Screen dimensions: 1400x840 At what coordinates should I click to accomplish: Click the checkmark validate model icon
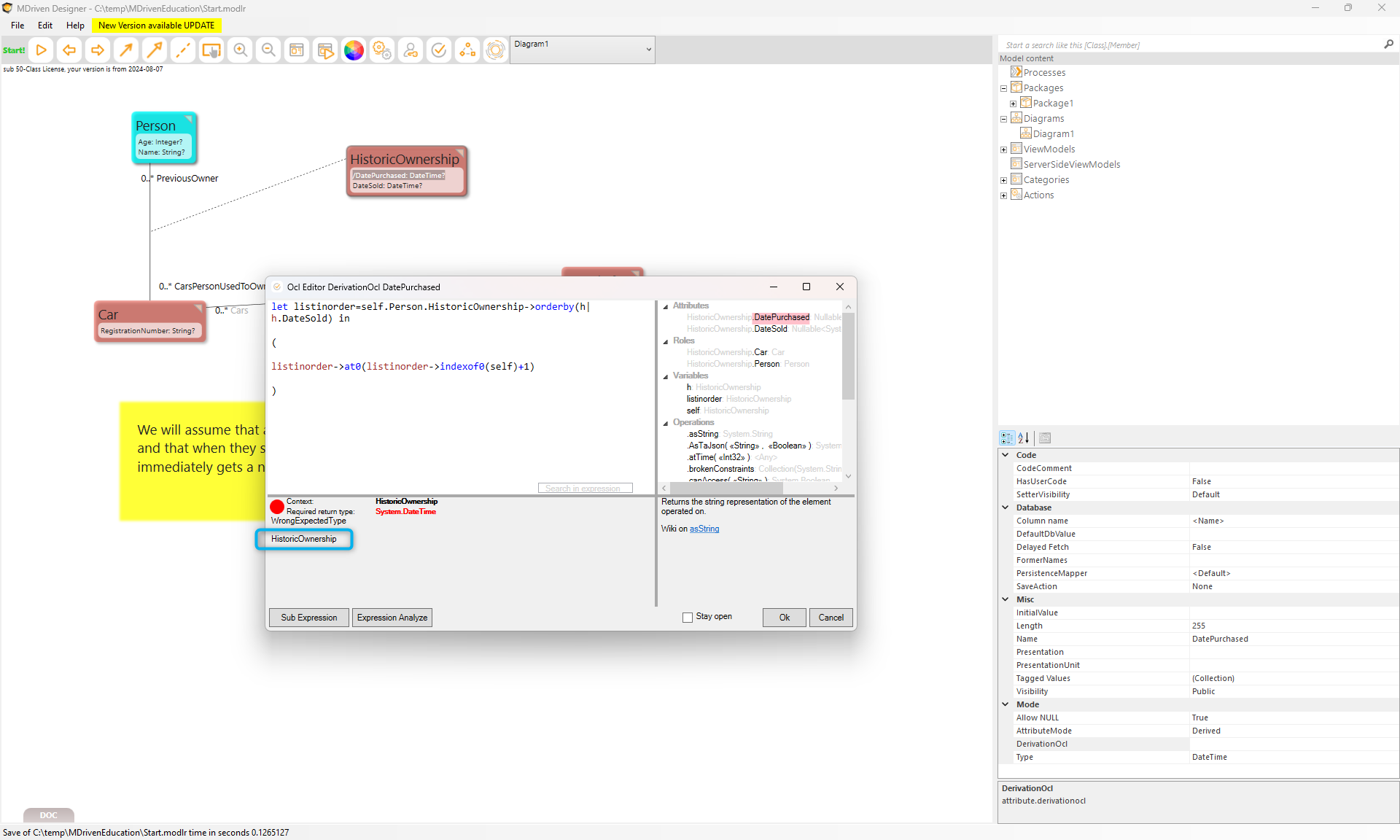click(x=439, y=50)
